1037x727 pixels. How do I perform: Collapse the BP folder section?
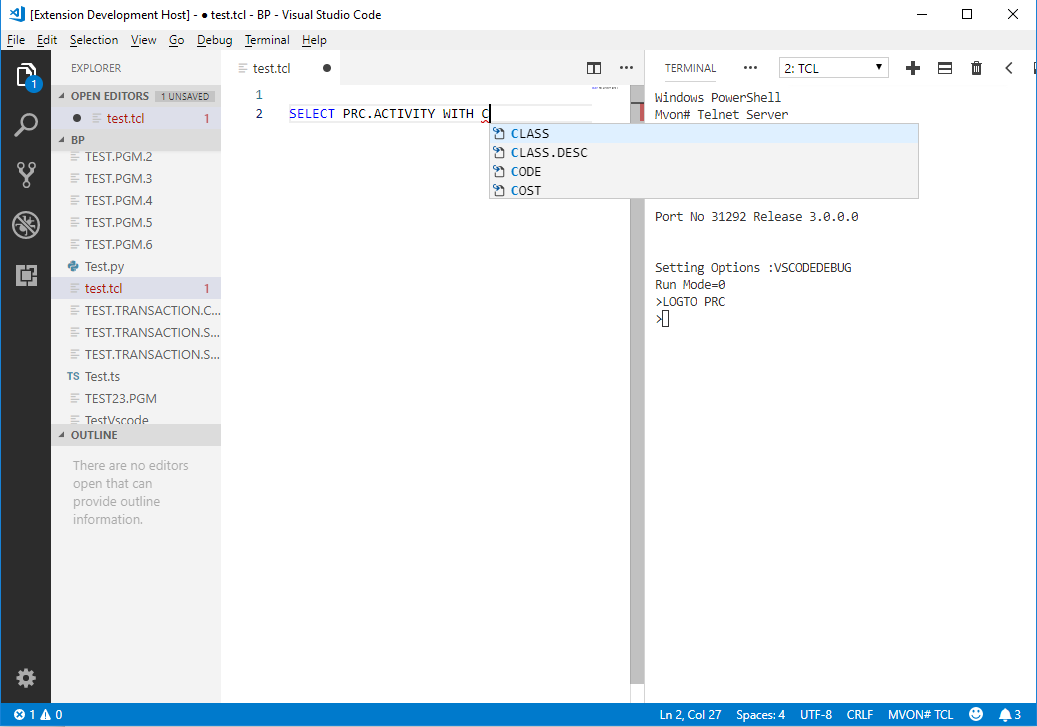(x=62, y=140)
